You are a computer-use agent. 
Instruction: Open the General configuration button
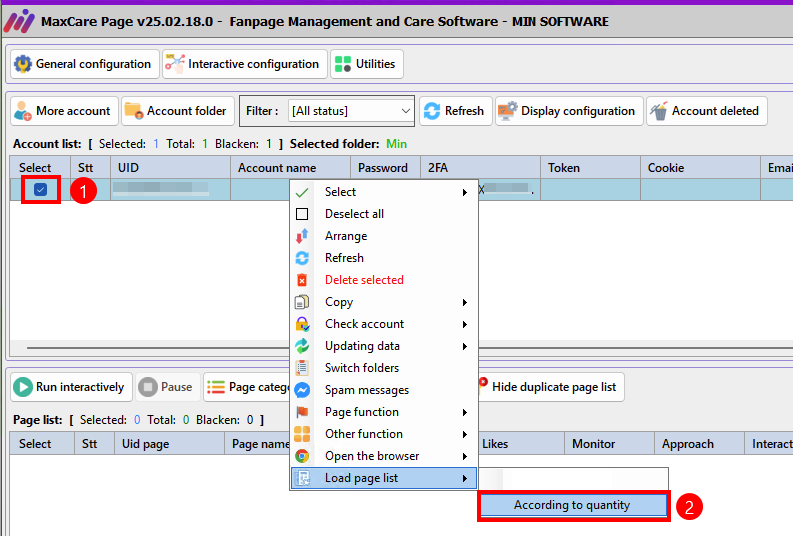point(85,64)
